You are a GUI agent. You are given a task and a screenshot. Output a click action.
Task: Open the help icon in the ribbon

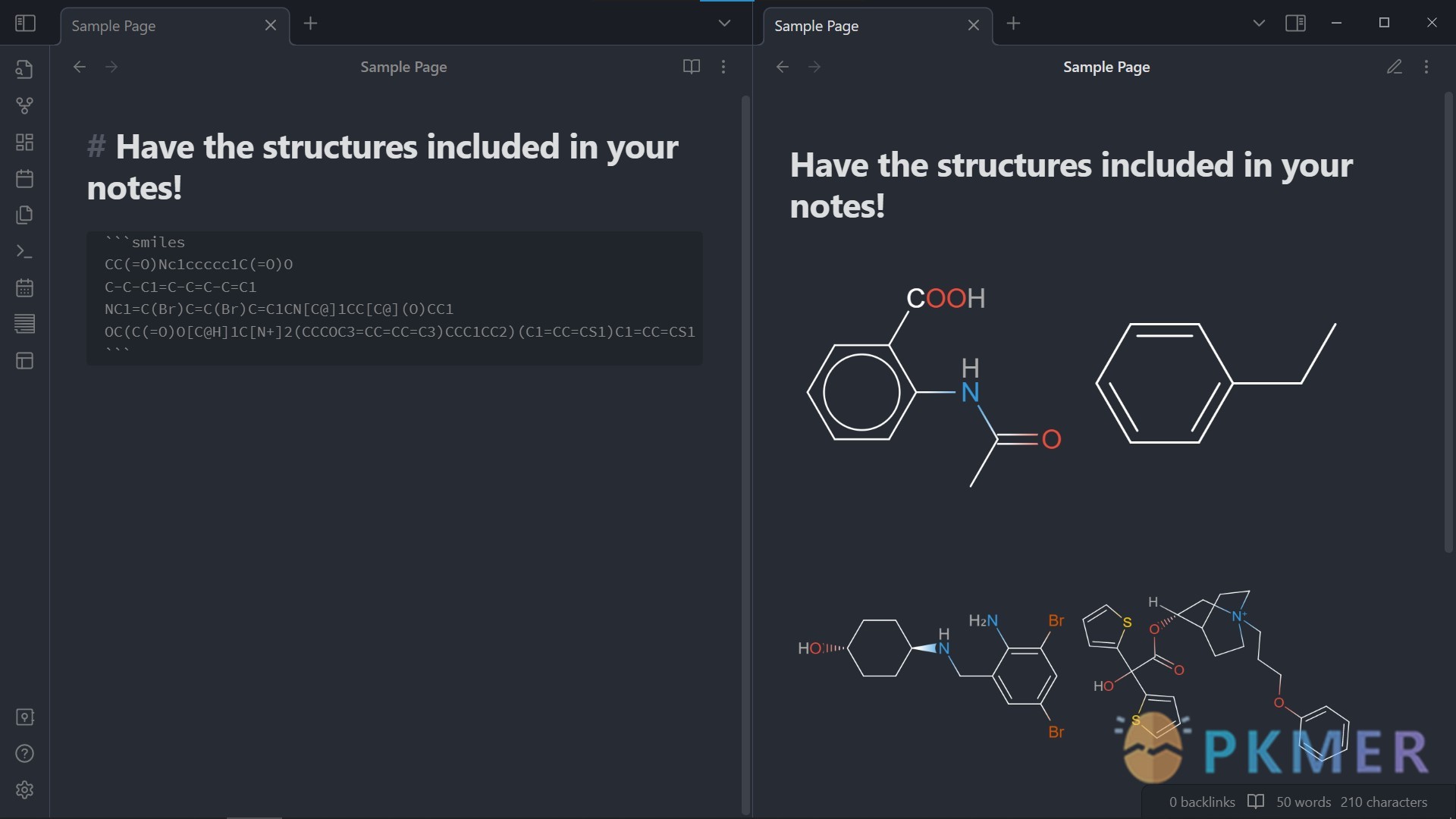24,753
